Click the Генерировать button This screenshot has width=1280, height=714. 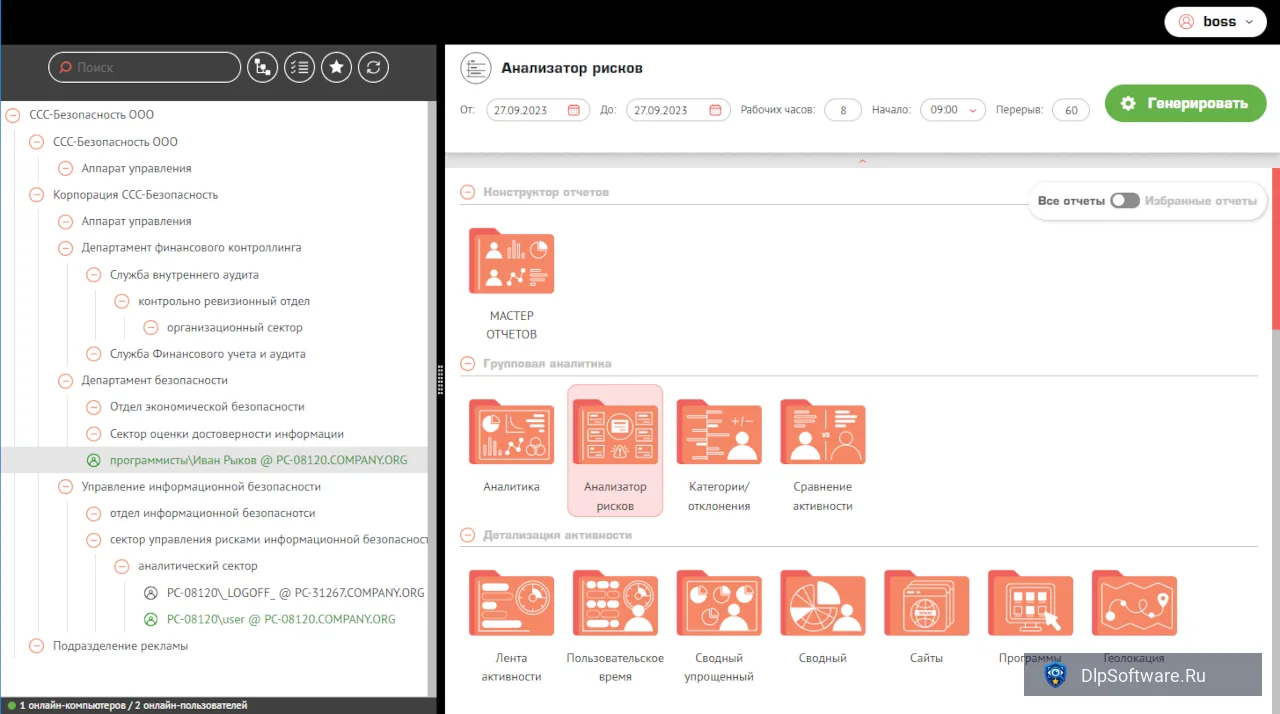coord(1186,103)
